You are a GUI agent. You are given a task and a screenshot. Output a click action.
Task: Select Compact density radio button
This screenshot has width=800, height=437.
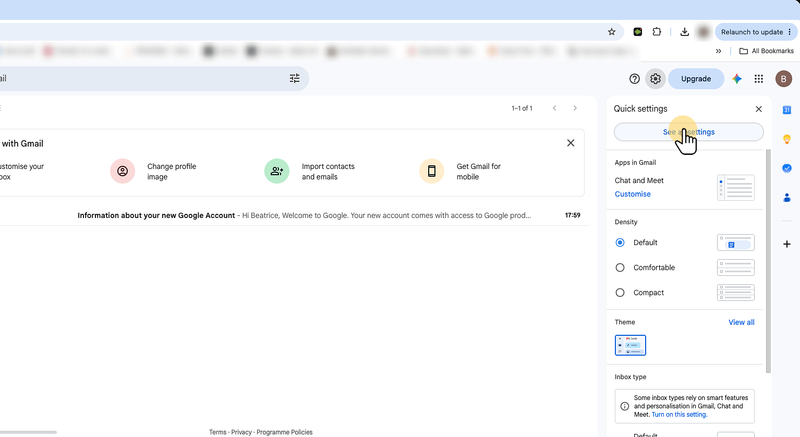(620, 293)
